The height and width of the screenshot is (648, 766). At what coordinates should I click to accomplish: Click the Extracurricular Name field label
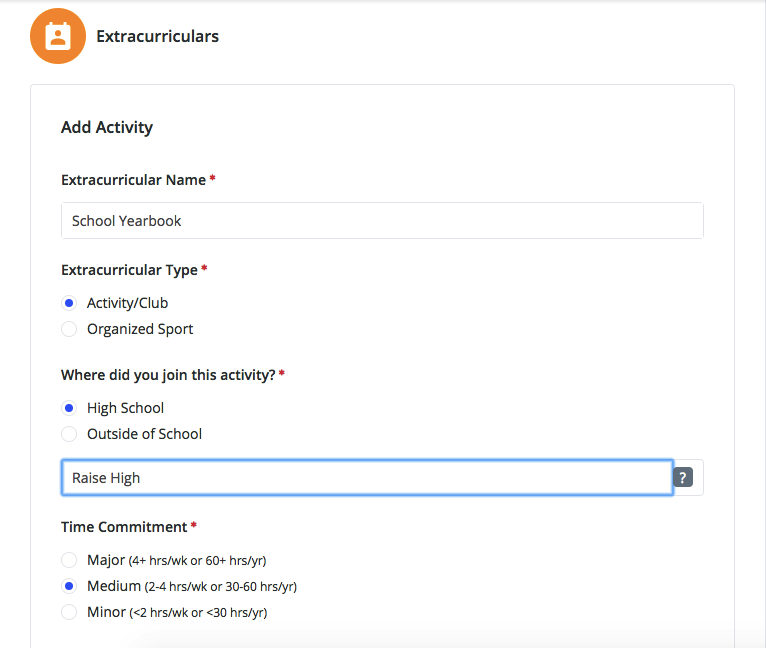click(133, 180)
